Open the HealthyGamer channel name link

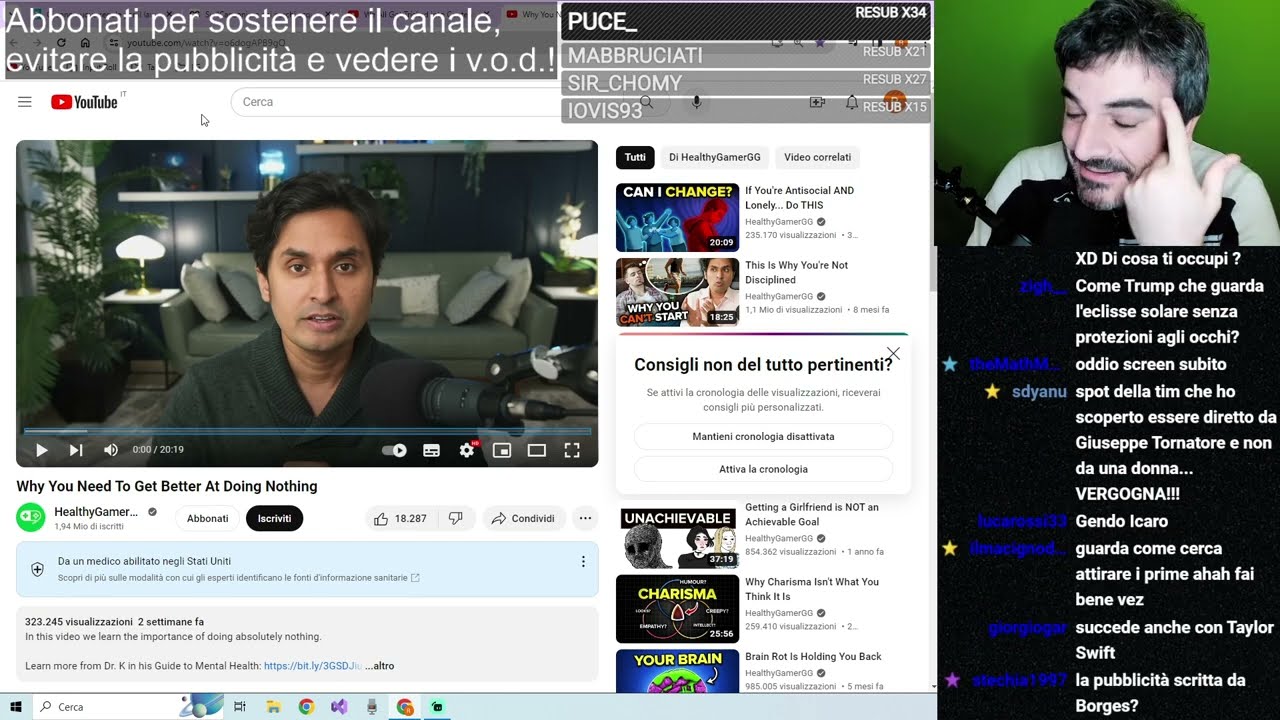(x=96, y=512)
